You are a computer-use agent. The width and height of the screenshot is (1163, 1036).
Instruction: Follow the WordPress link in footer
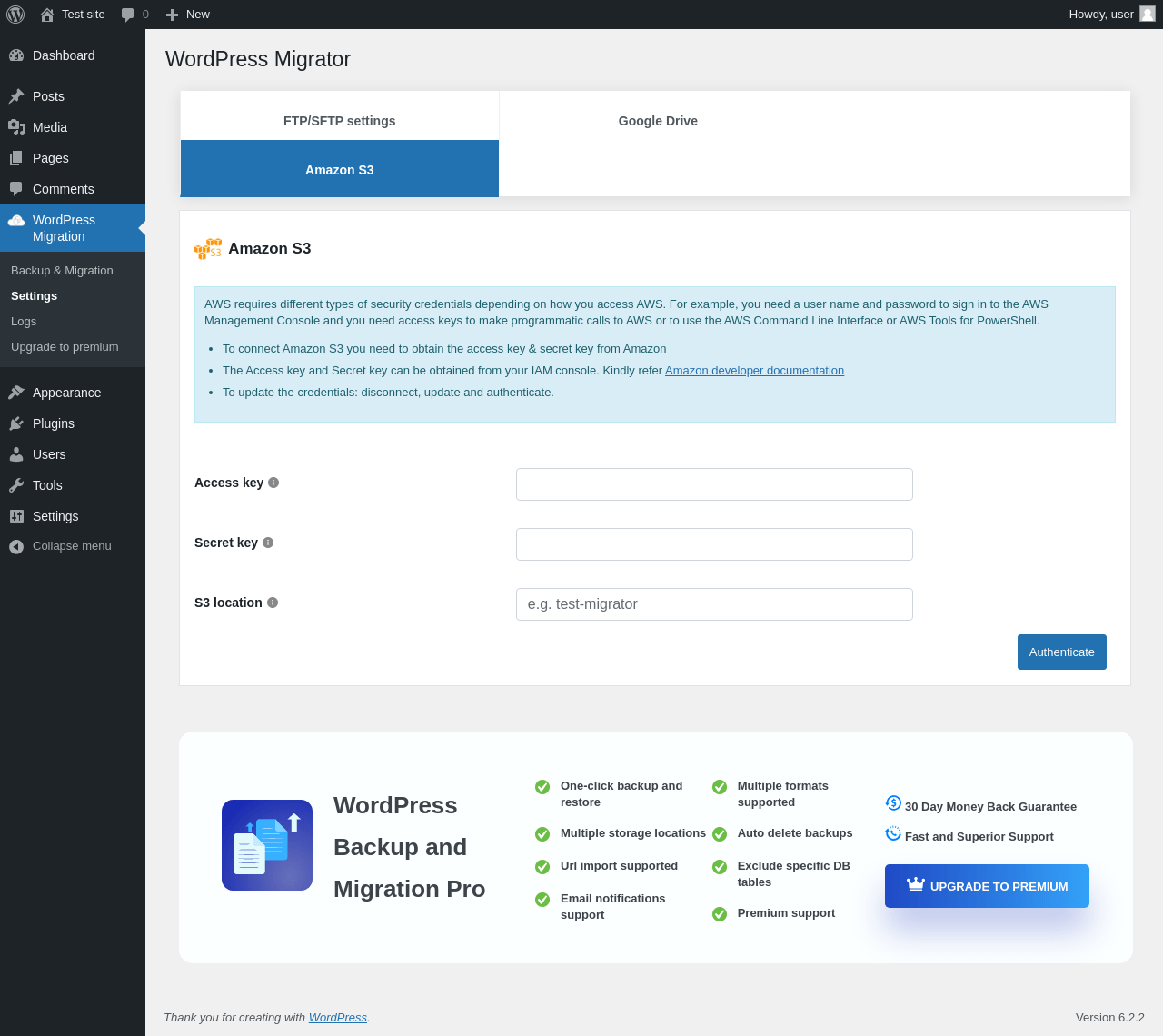pos(338,1018)
